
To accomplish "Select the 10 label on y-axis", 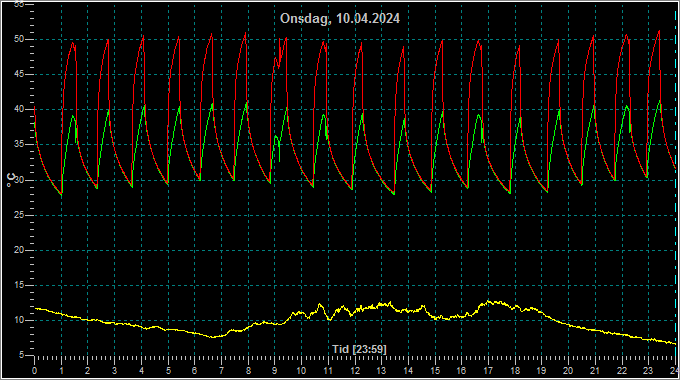I will [x=19, y=320].
